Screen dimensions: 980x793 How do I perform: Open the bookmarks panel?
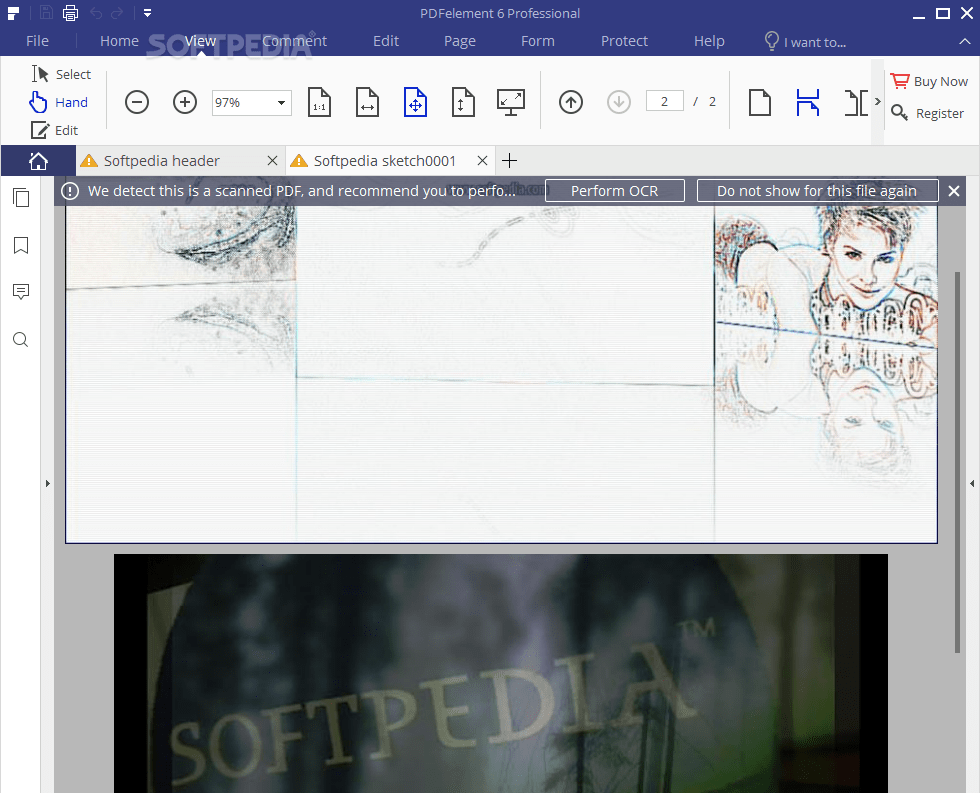point(21,245)
